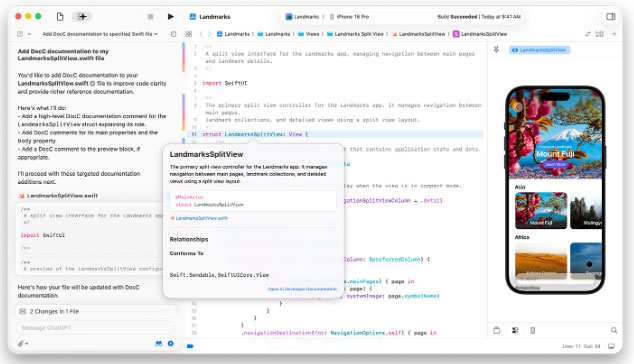Click the Line 11 Col status text
This screenshot has height=364, width=634.
click(581, 346)
